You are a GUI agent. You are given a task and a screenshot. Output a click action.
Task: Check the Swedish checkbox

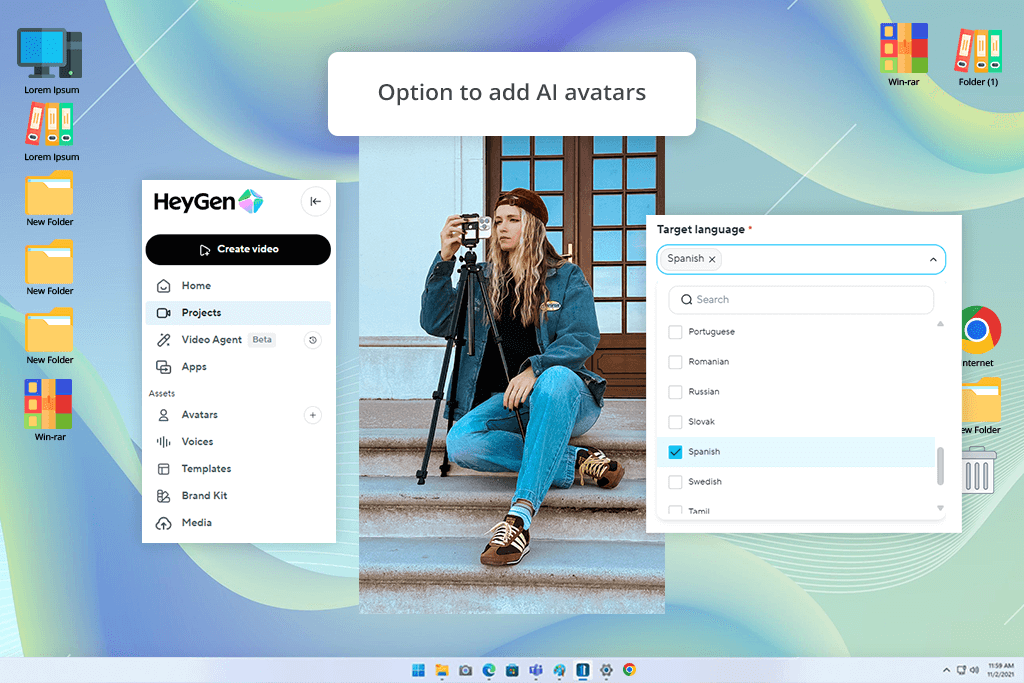[x=675, y=482]
